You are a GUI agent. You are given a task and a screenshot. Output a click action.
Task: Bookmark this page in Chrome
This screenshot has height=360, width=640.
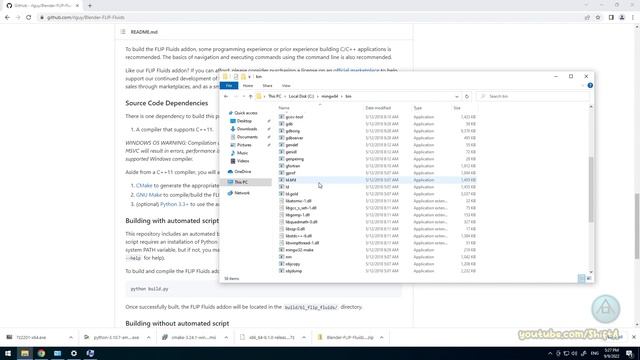598,18
